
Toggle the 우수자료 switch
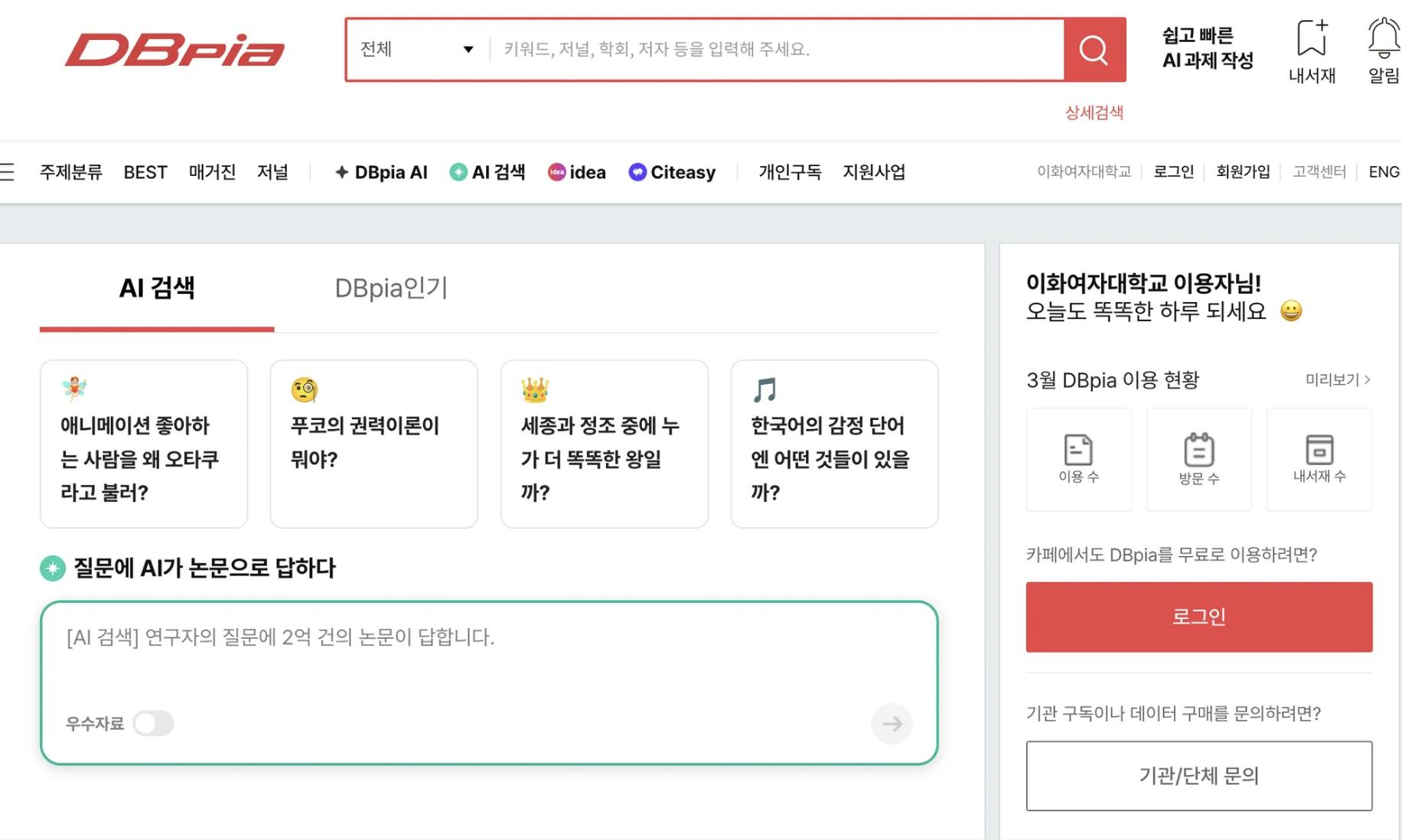click(x=153, y=724)
